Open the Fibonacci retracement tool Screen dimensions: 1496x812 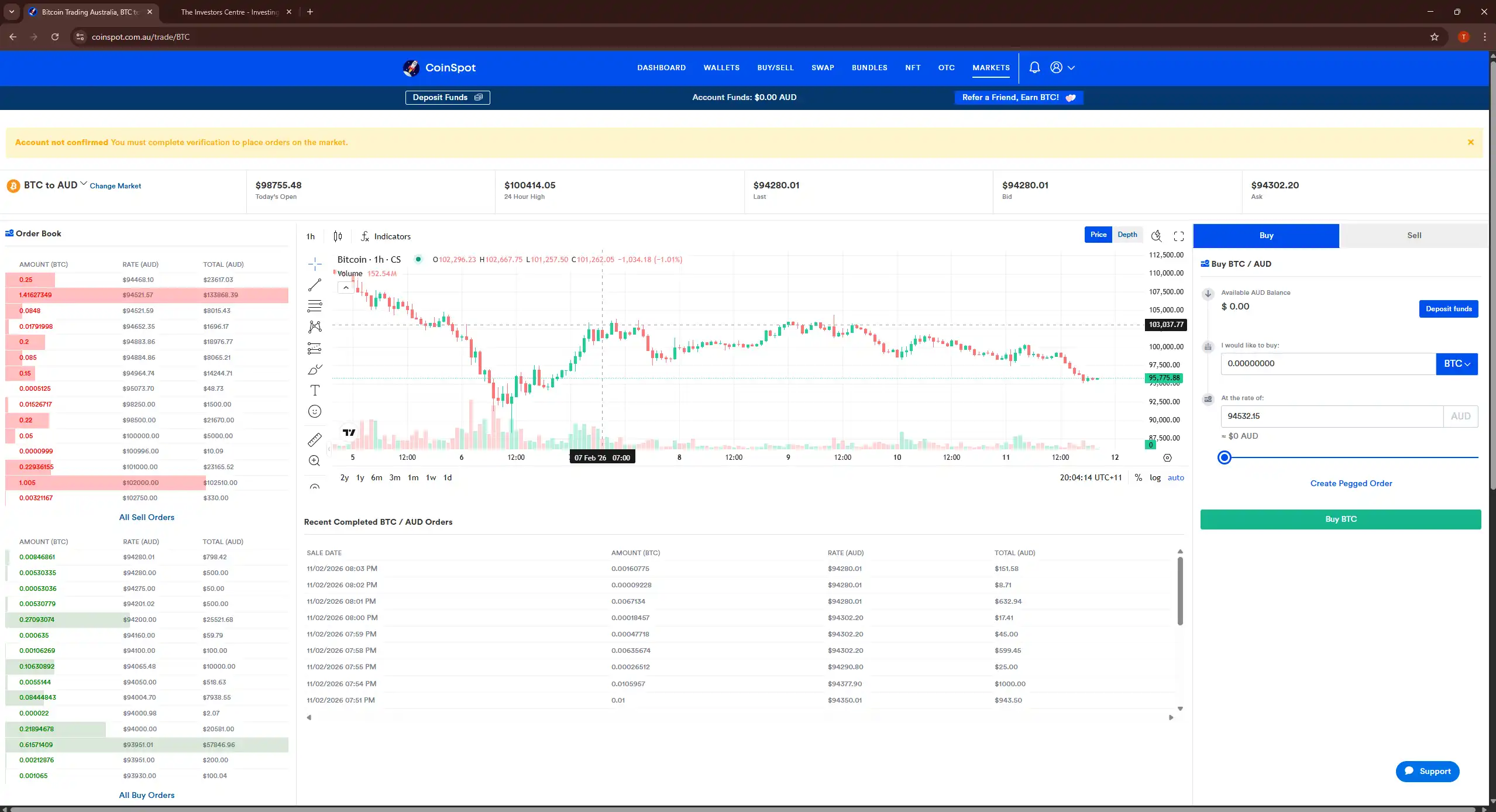coord(315,306)
